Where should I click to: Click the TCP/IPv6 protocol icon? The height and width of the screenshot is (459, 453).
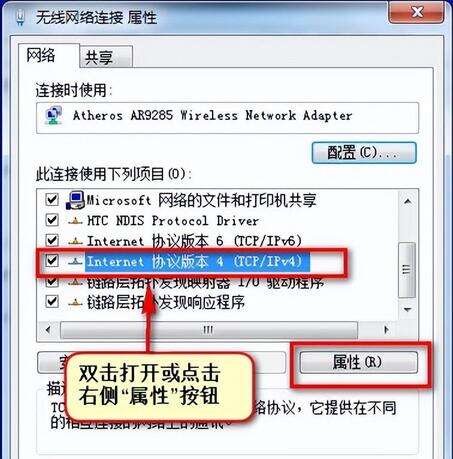75,241
